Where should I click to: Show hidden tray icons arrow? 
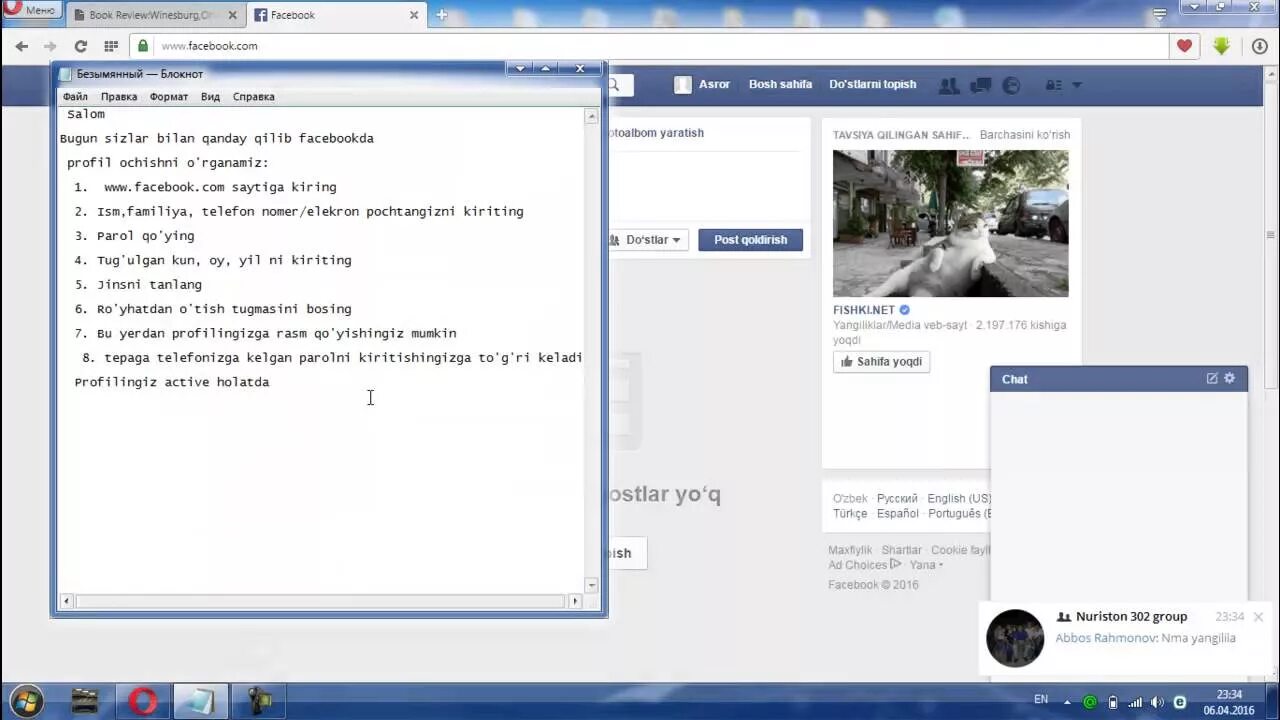[1067, 702]
